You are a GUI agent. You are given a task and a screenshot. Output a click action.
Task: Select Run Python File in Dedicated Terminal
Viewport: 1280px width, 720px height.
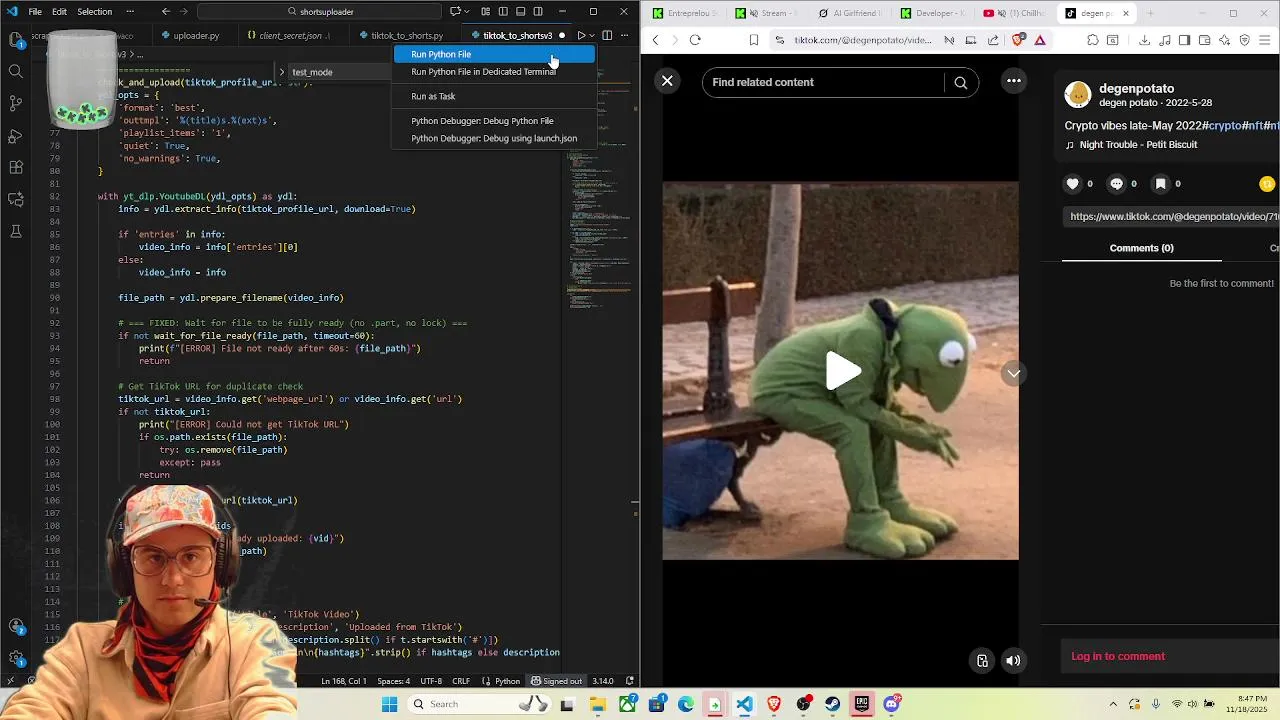coord(494,72)
